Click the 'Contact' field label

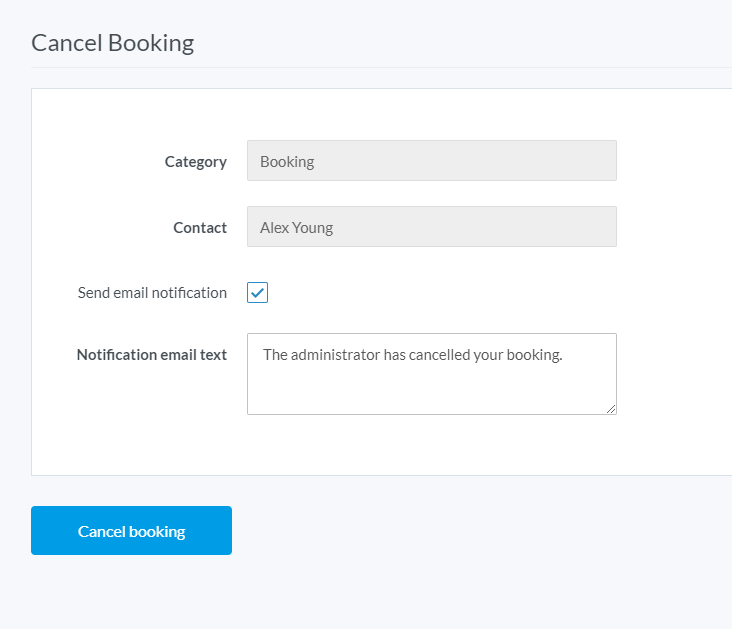199,227
